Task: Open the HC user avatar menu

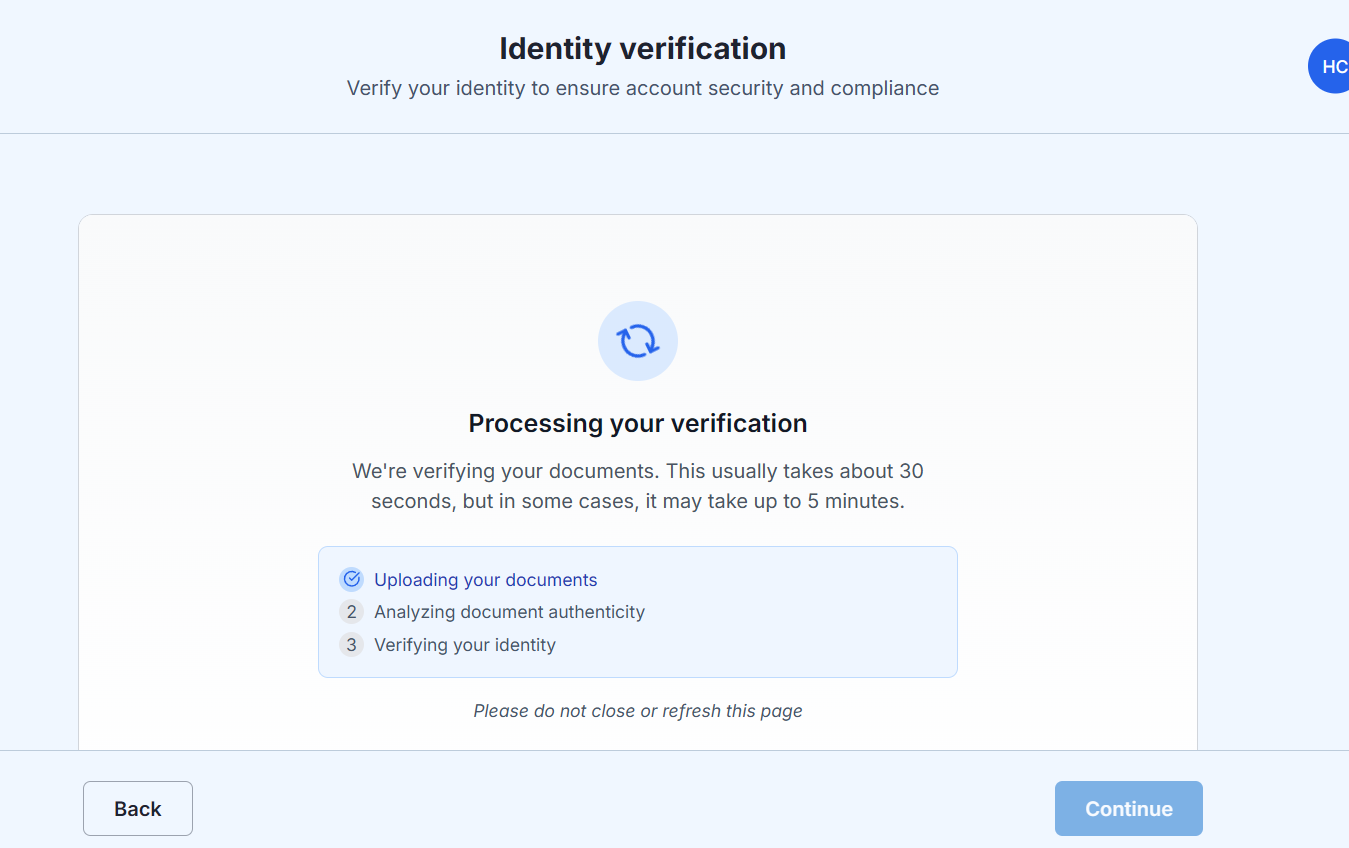Action: pos(1330,66)
